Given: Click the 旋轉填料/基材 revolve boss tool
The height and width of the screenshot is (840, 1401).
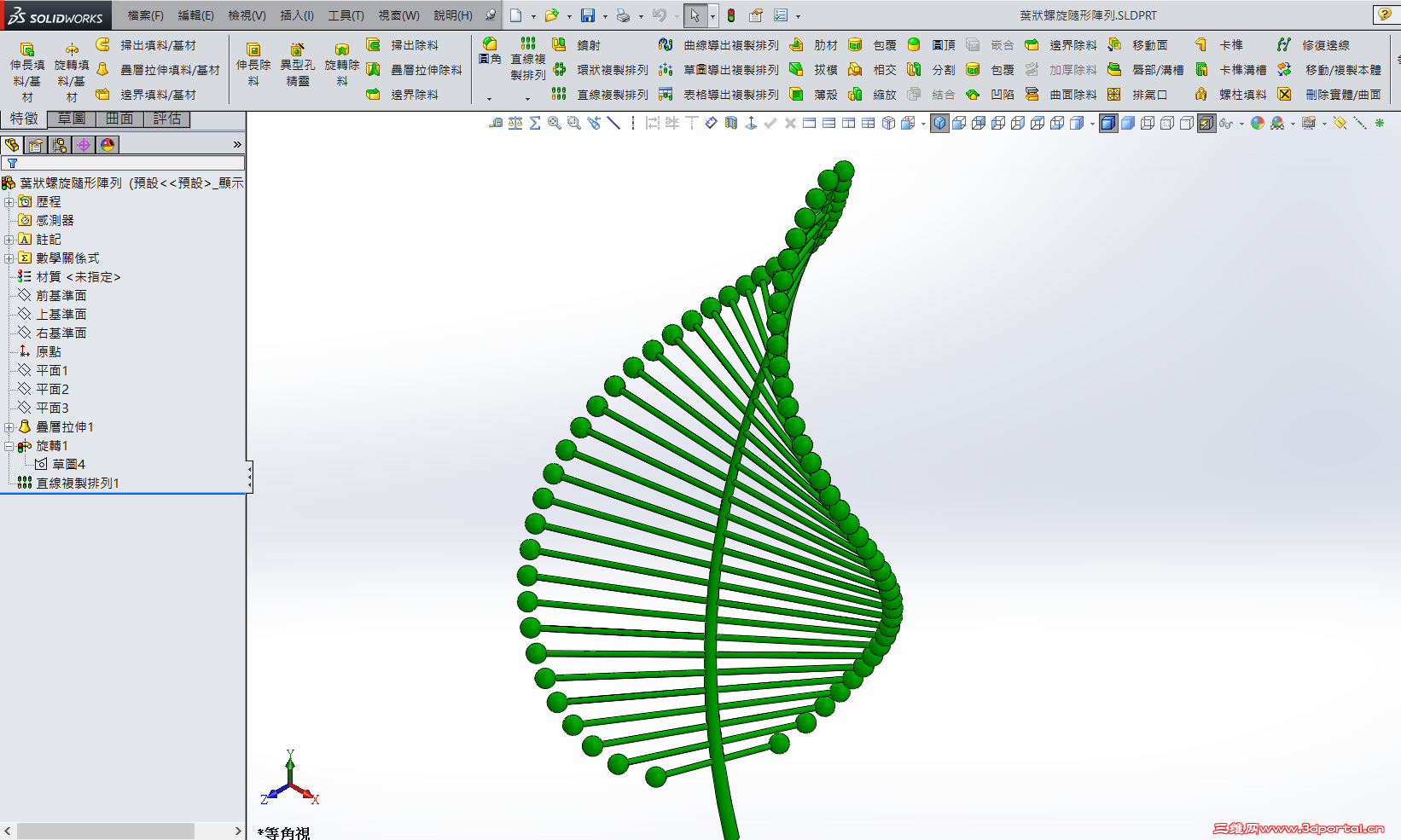Looking at the screenshot, I should 72,72.
